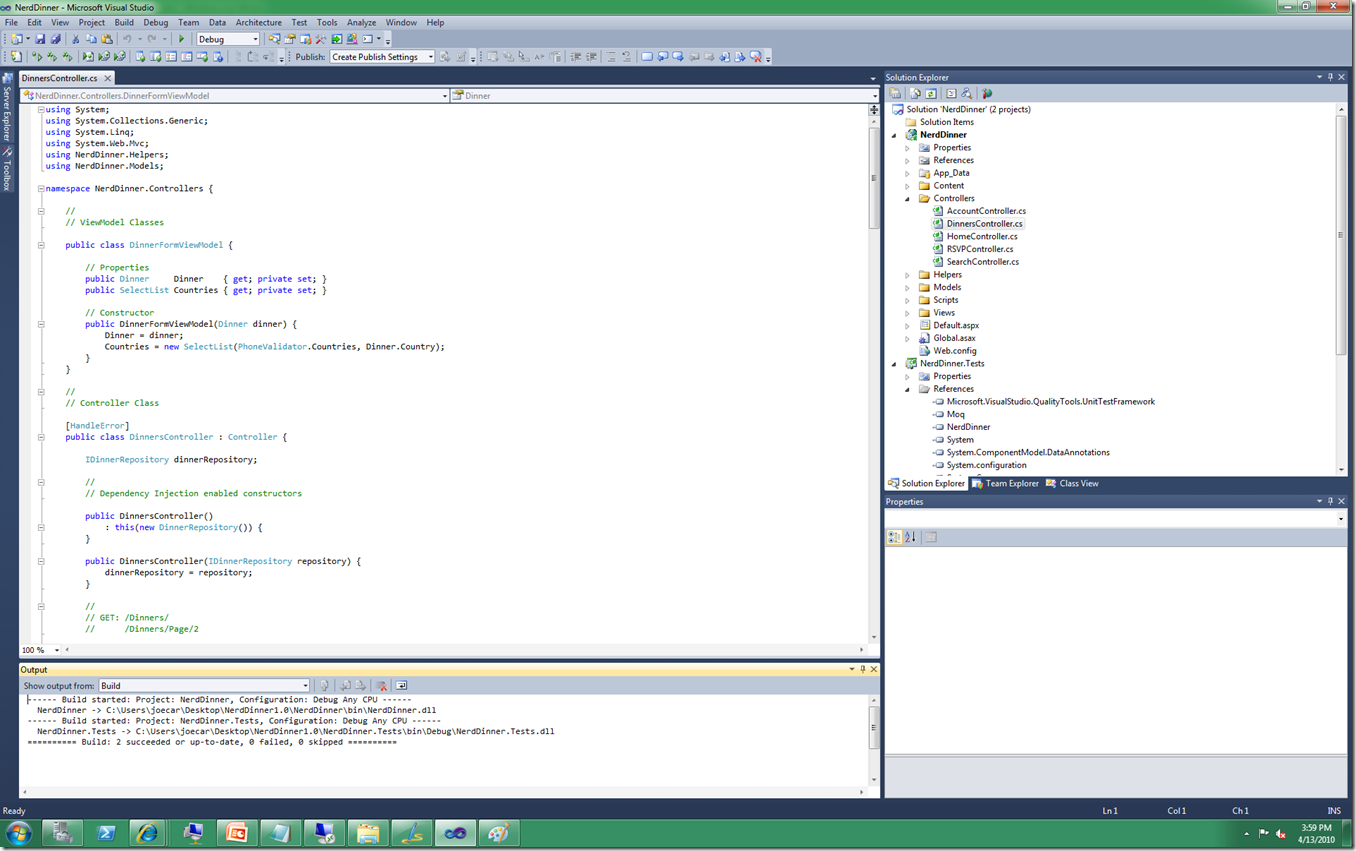Screen dimensions: 1356x851
Task: Click the Moq reference
Action: 955,414
